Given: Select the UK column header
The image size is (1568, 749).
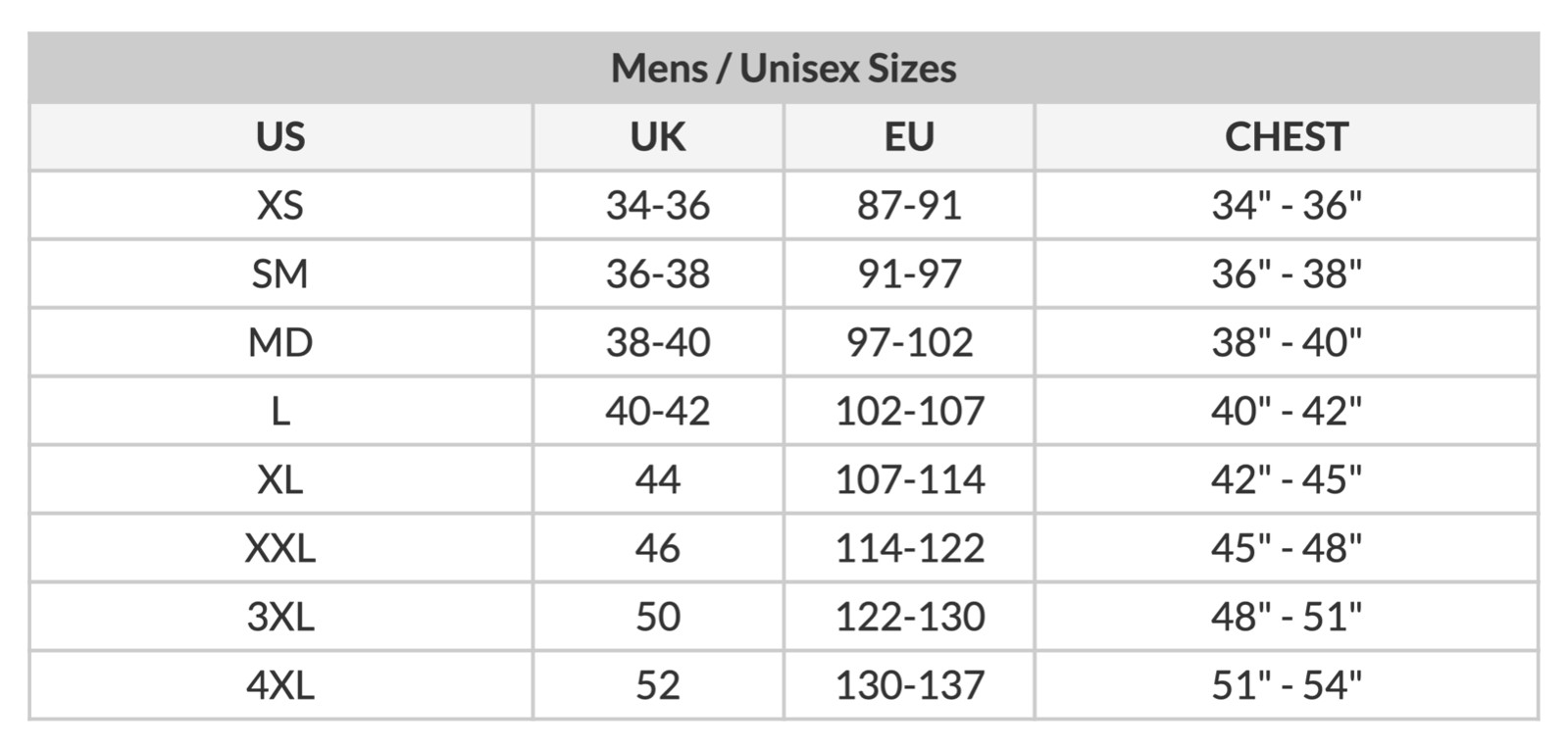Looking at the screenshot, I should (x=657, y=137).
